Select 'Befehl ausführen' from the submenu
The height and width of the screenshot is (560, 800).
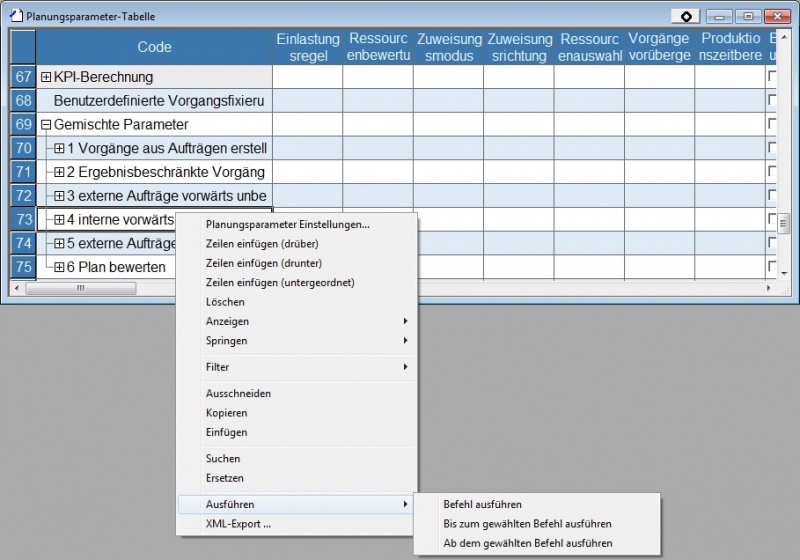coord(482,505)
